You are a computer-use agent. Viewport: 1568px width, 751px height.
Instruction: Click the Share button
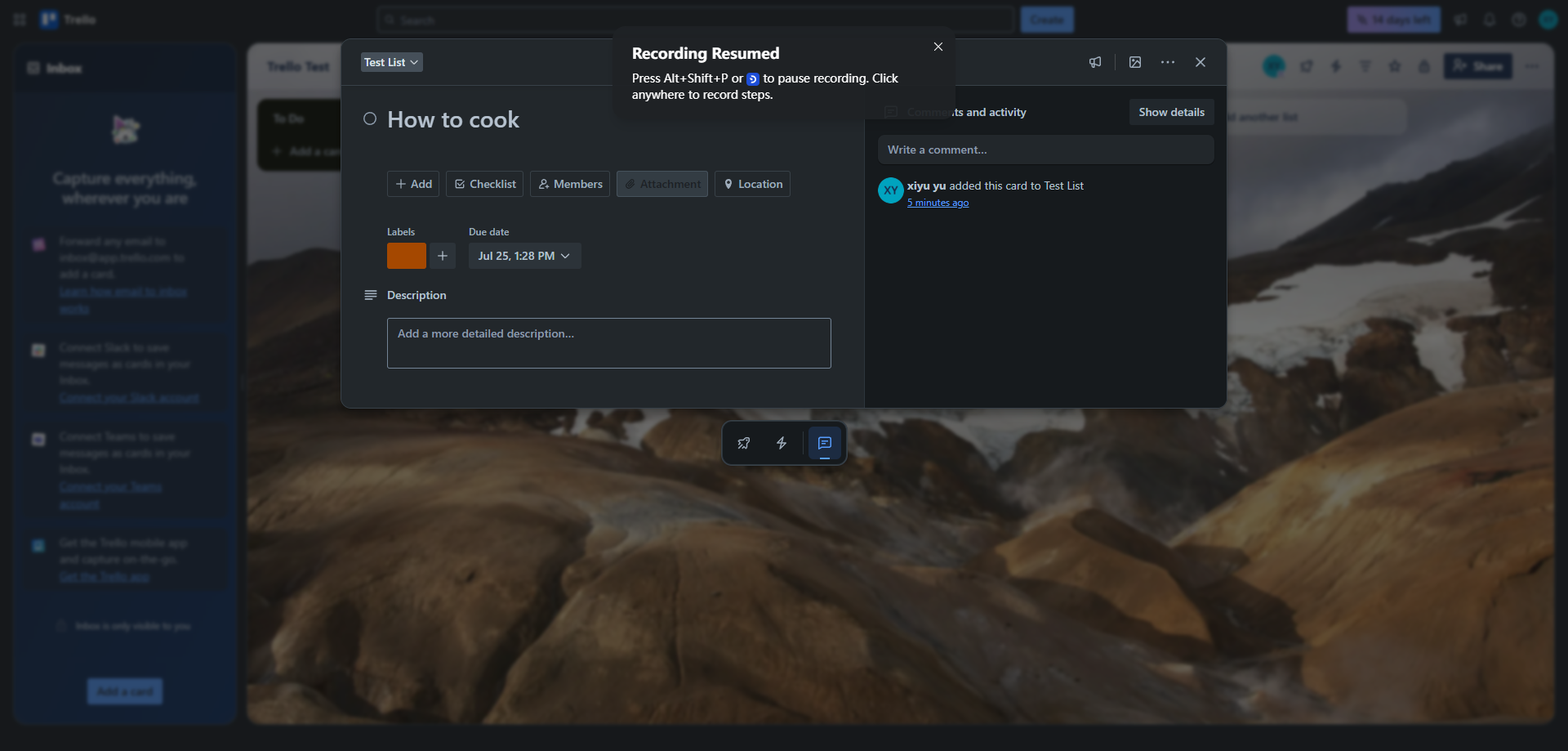tap(1478, 66)
